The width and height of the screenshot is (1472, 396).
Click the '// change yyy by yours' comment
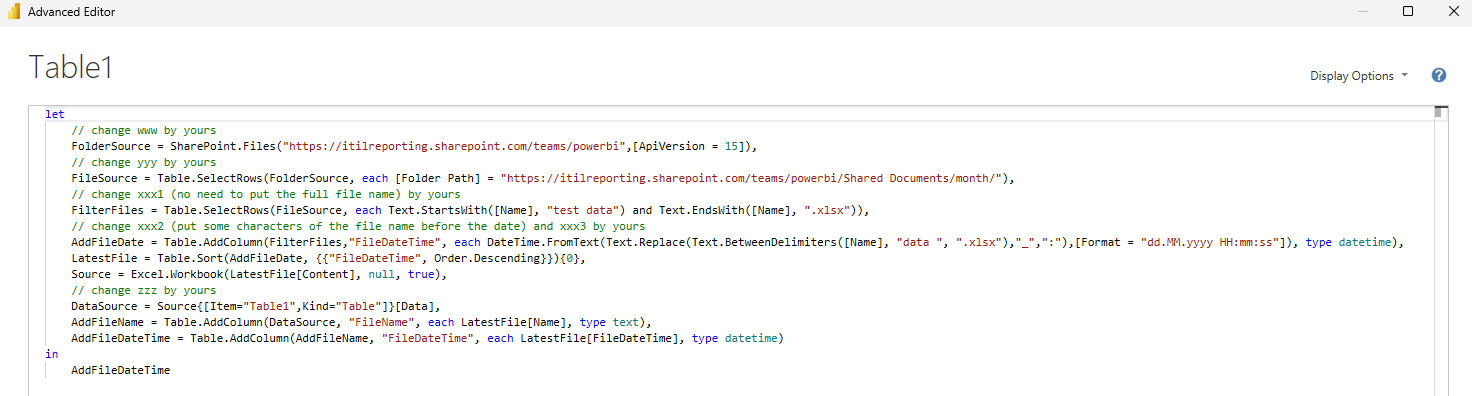pos(144,162)
